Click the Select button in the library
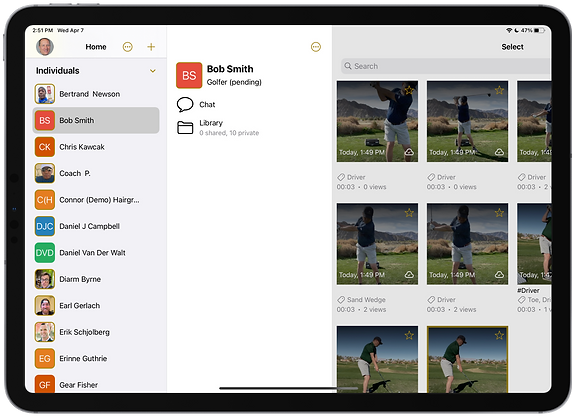 [x=512, y=47]
